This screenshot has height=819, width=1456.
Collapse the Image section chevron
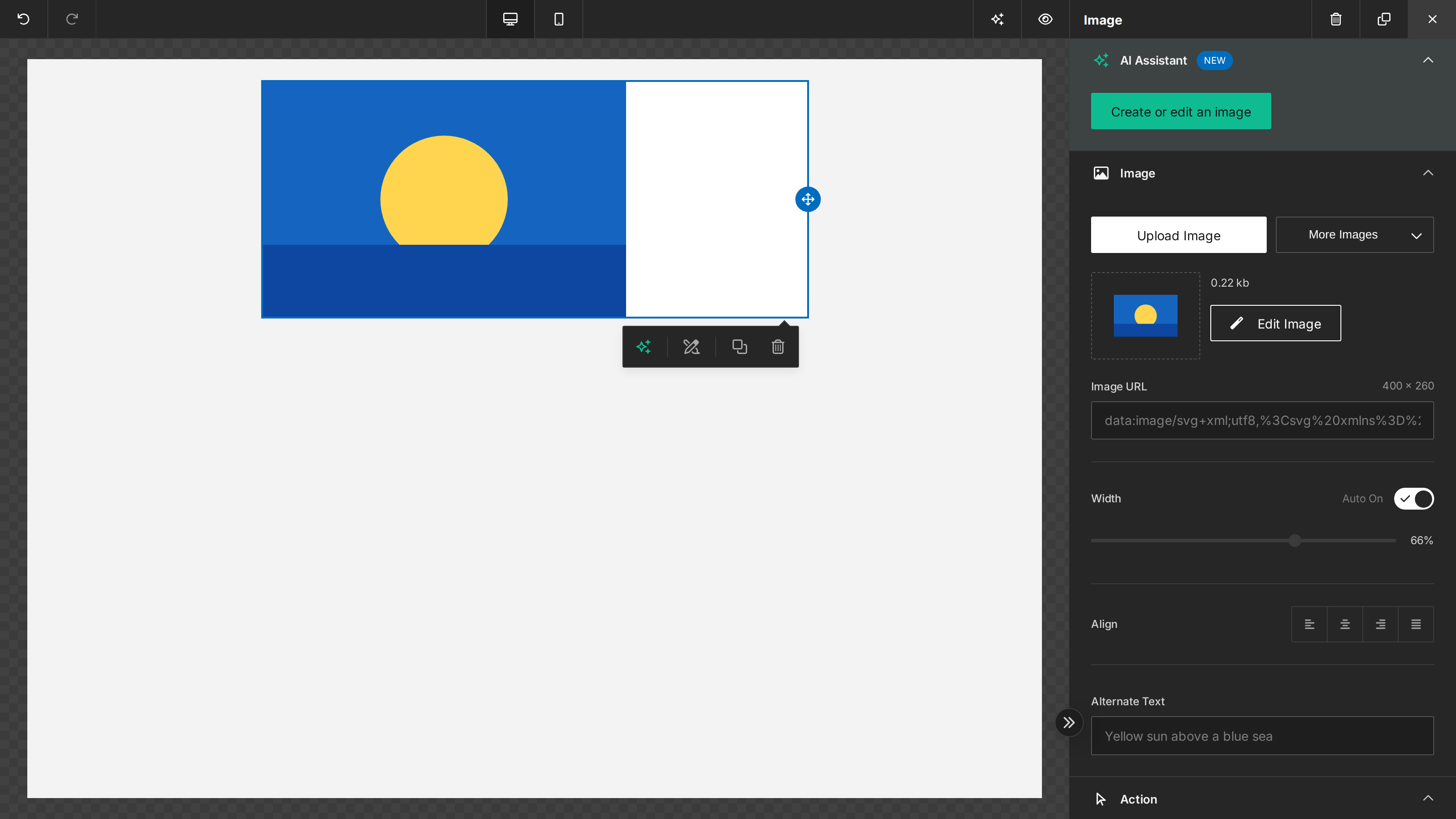(x=1428, y=173)
